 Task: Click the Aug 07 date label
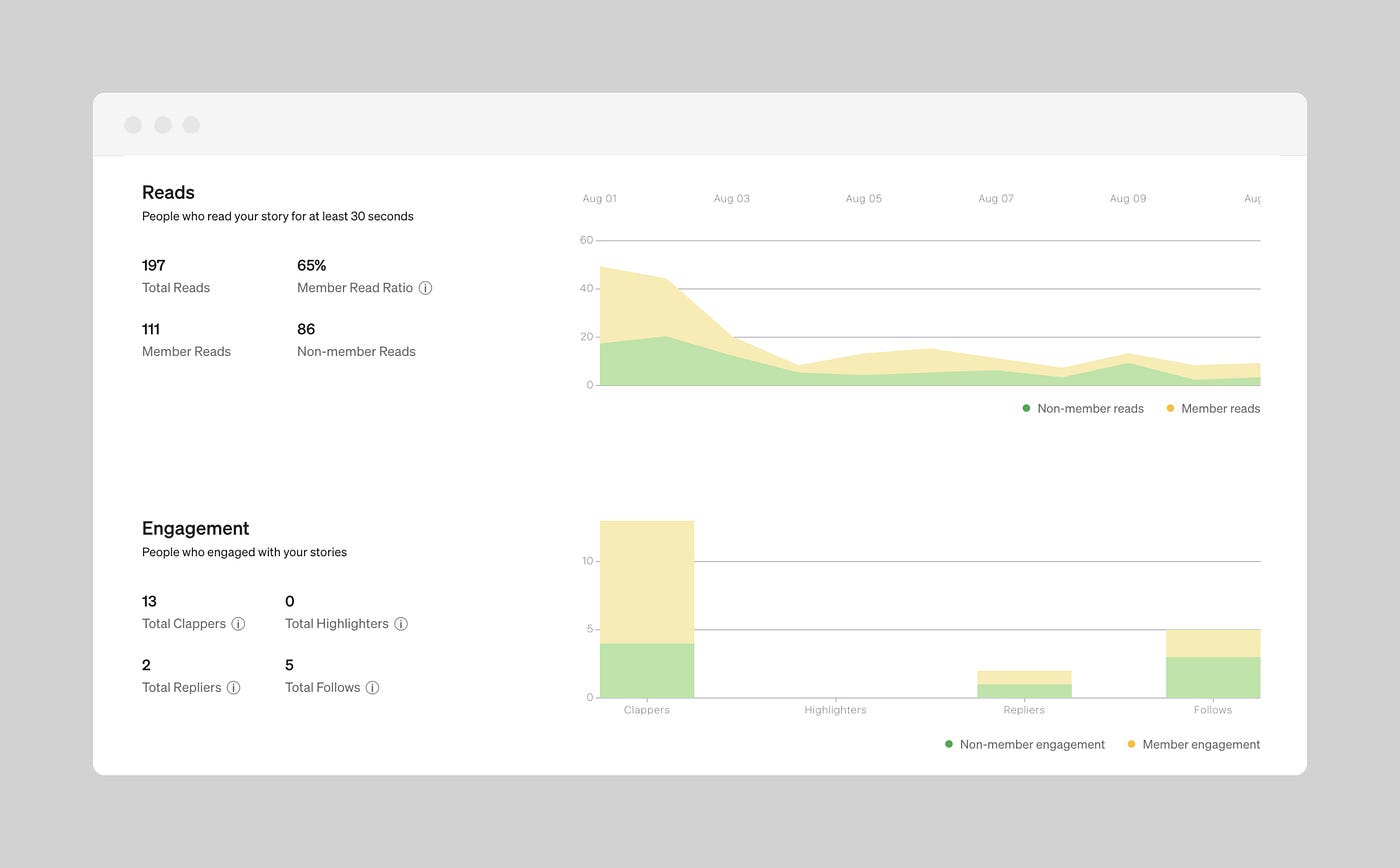pyautogui.click(x=996, y=199)
